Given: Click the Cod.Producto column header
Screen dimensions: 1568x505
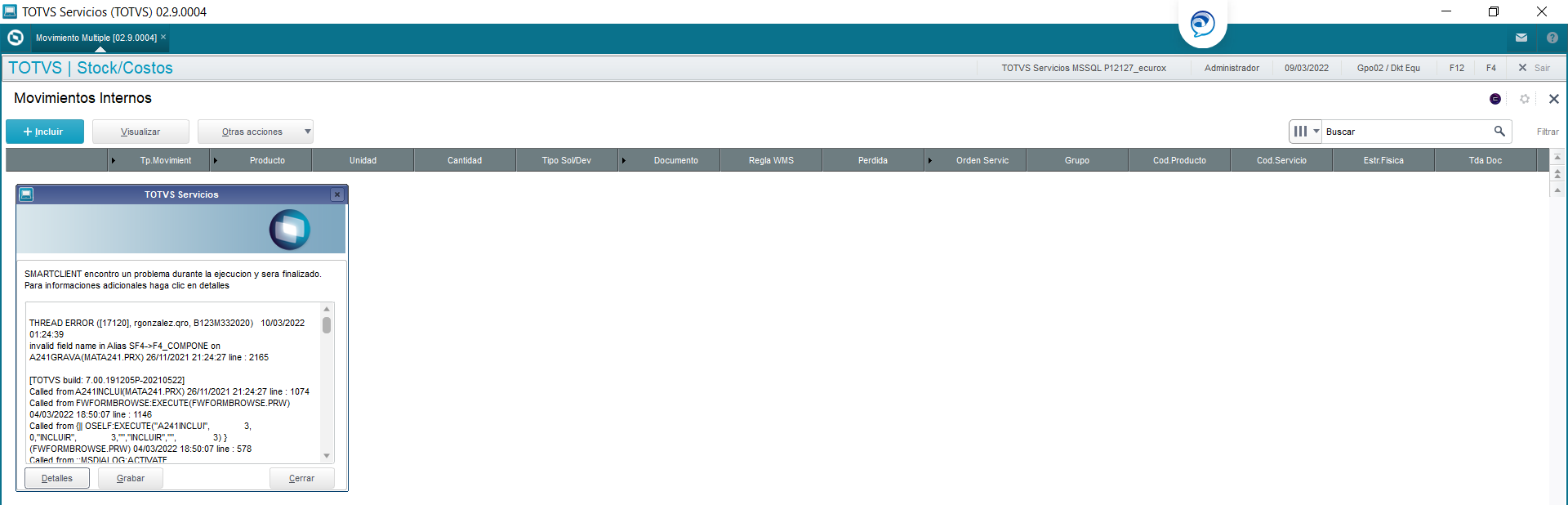Looking at the screenshot, I should (x=1179, y=160).
